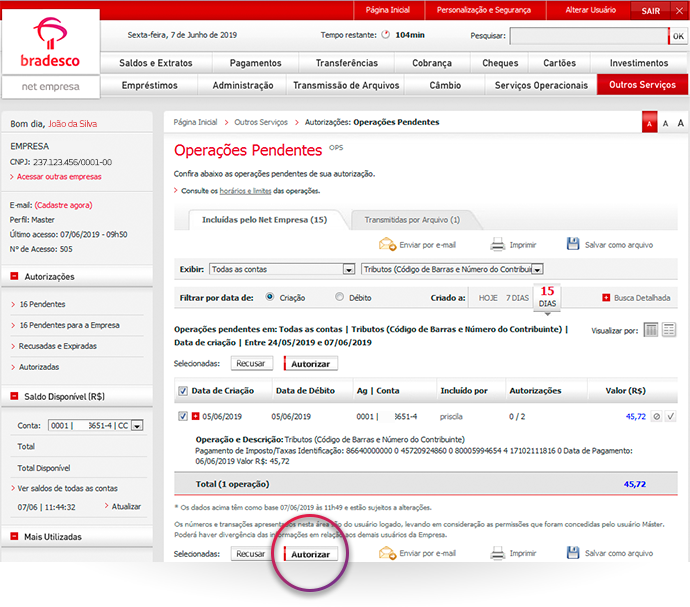Click the red Busca Detalhada plus icon
This screenshot has height=607, width=690.
pos(606,298)
